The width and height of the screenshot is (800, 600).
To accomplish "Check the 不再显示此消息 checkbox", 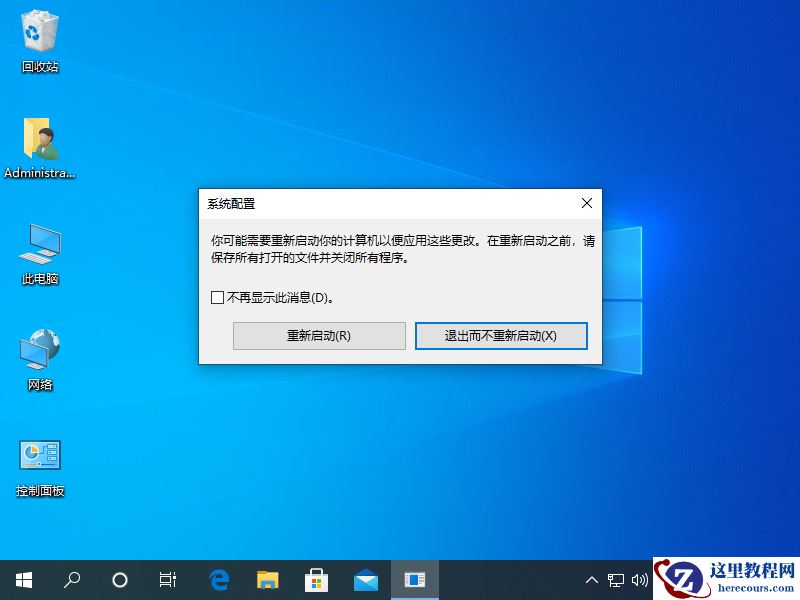I will tap(216, 297).
